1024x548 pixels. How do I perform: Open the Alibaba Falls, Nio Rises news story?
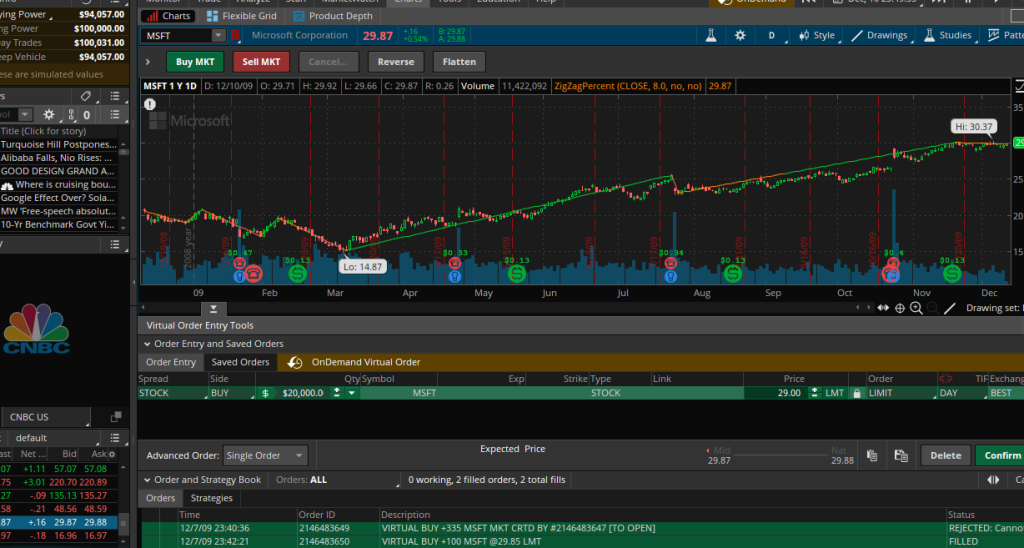(x=57, y=158)
